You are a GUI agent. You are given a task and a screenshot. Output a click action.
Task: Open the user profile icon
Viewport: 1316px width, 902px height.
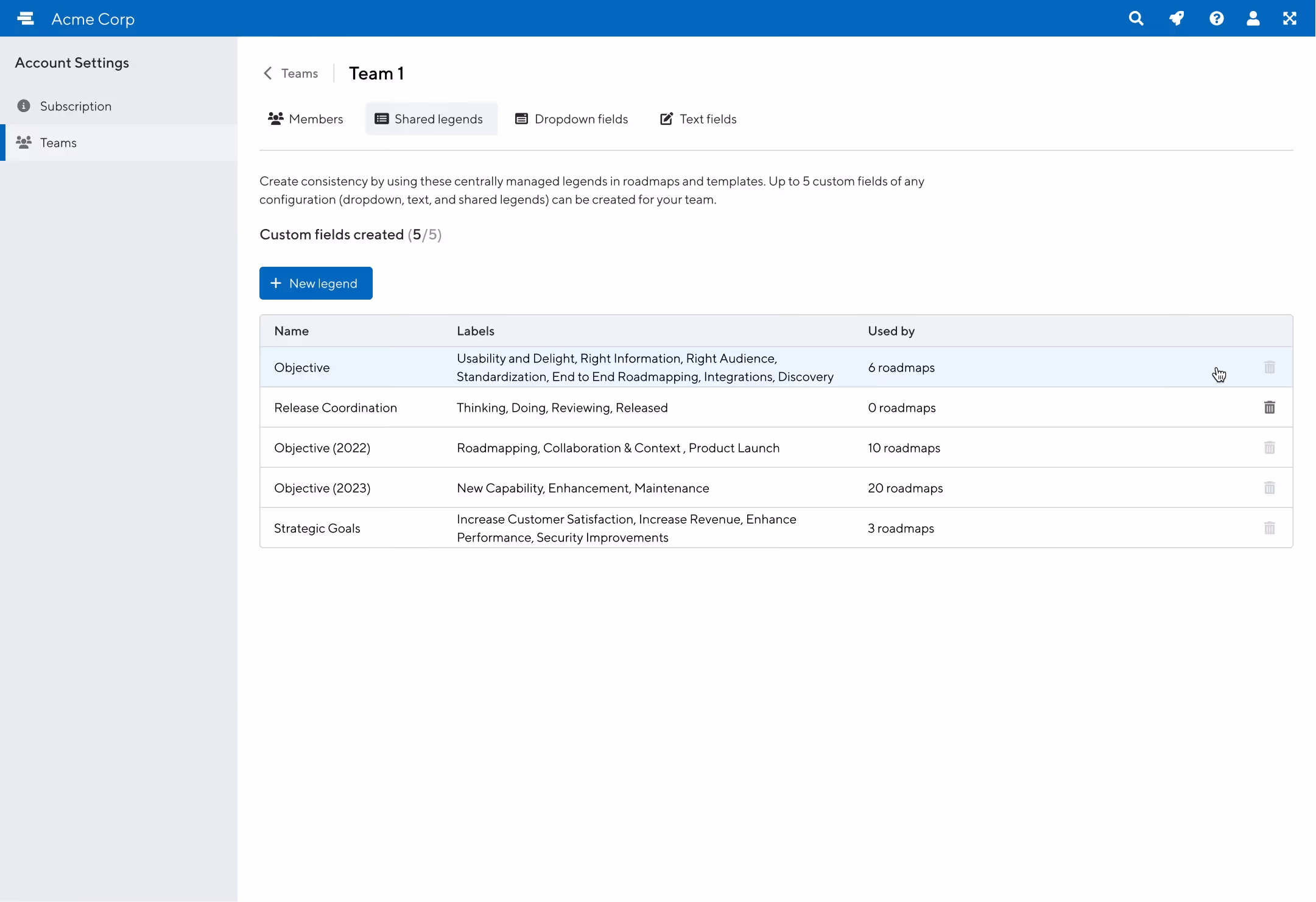[x=1253, y=18]
